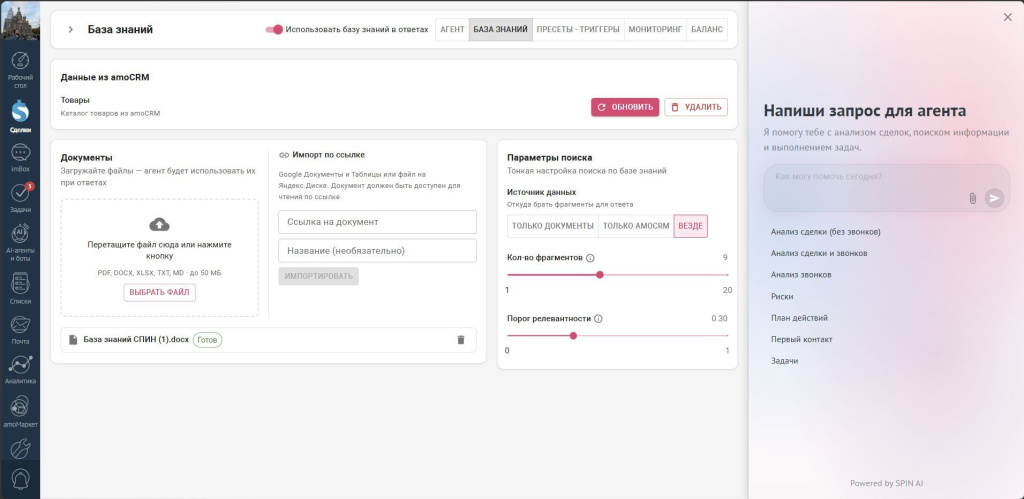This screenshot has height=499, width=1024.
Task: Click the Выбрать файл button
Action: click(x=159, y=293)
